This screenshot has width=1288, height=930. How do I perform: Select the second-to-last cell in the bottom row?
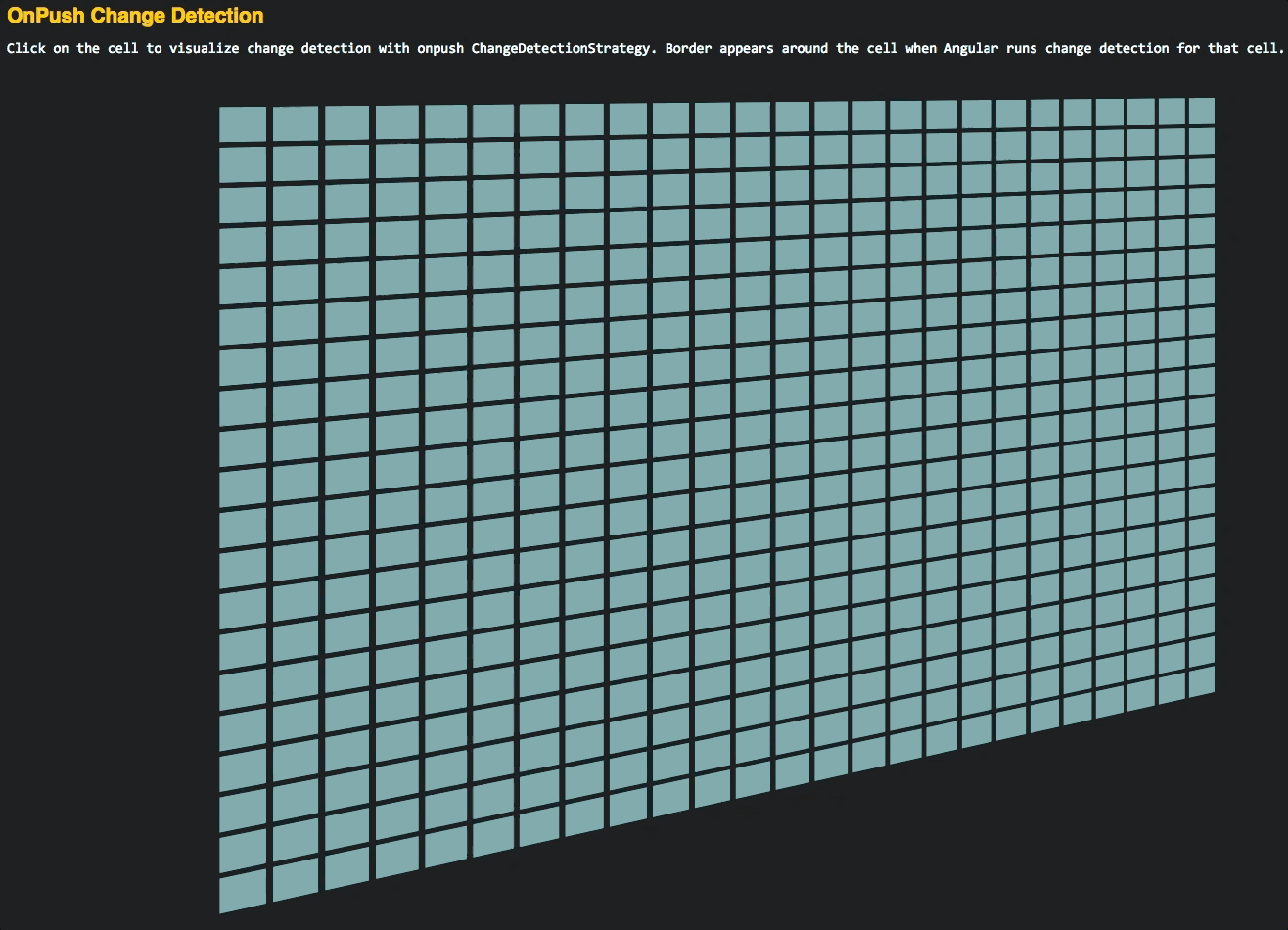coord(1171,688)
